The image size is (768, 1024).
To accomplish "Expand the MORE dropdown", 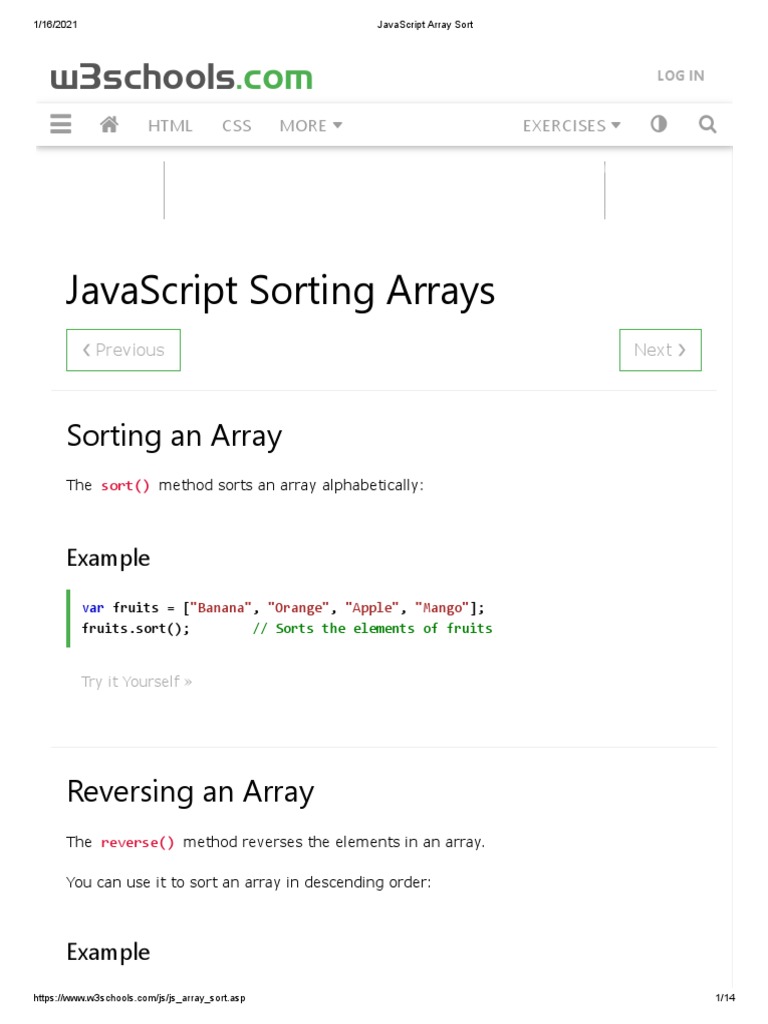I will click(x=311, y=125).
